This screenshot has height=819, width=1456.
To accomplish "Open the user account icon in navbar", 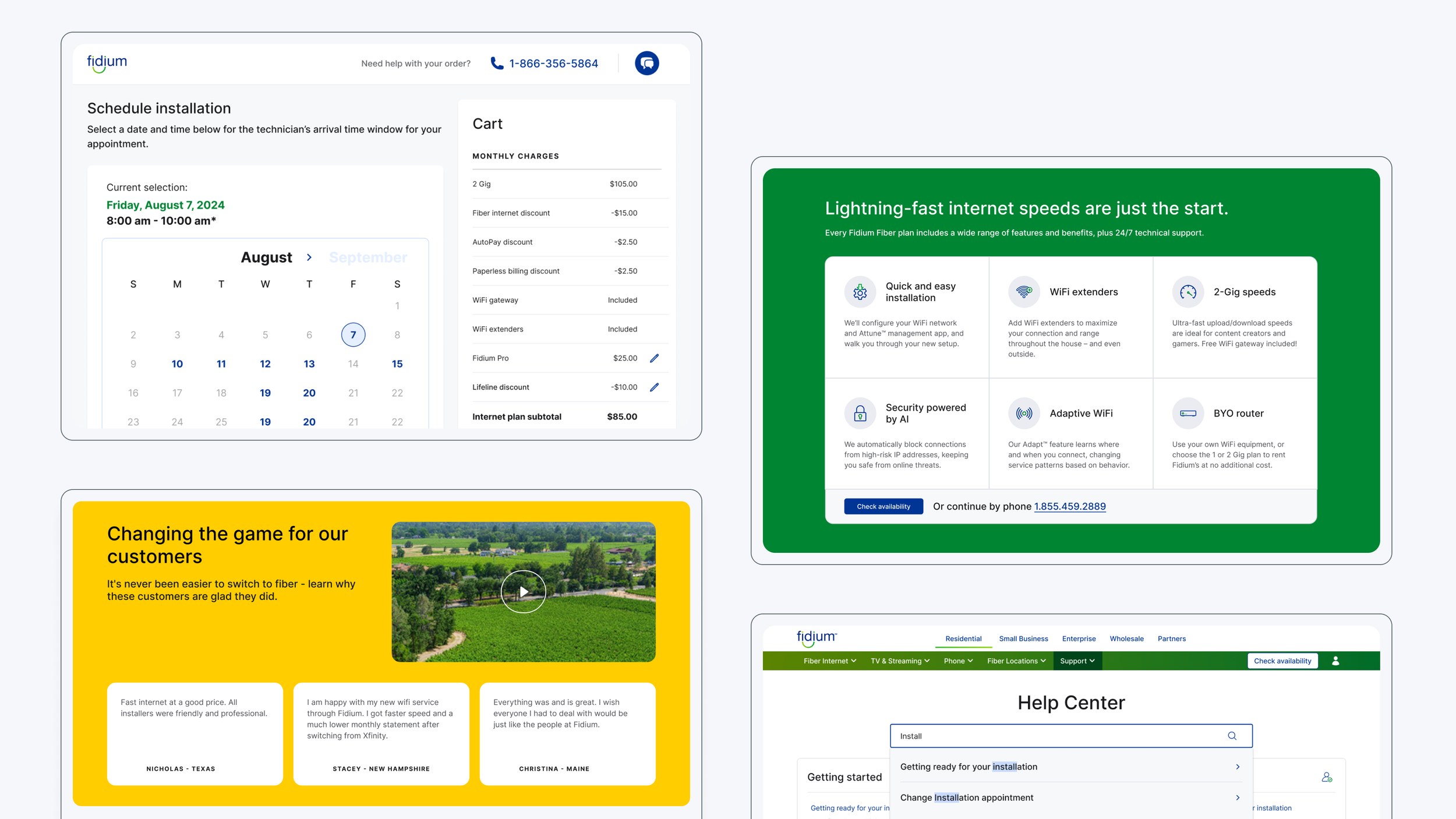I will tap(1335, 661).
